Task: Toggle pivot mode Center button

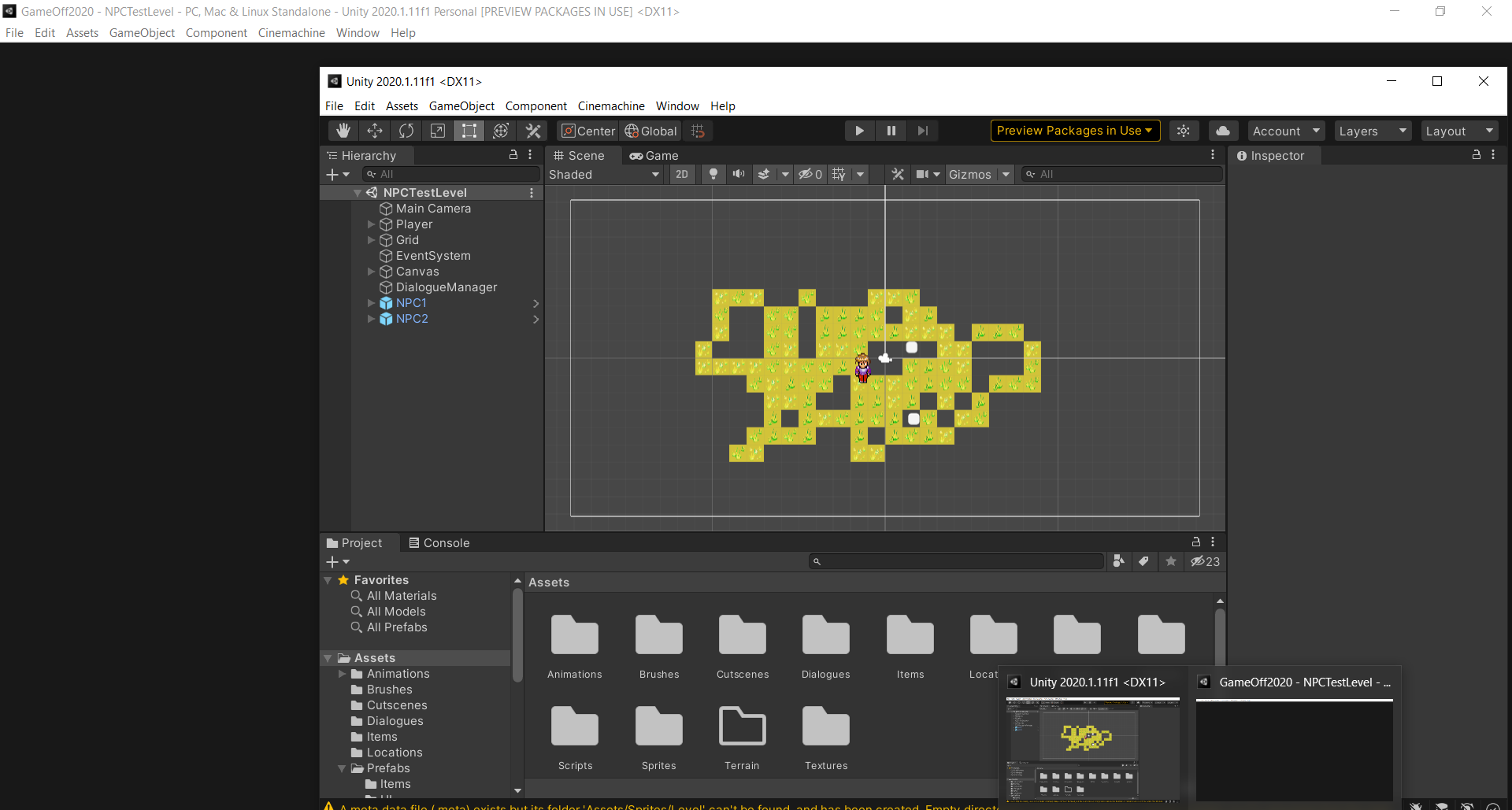Action: point(587,131)
